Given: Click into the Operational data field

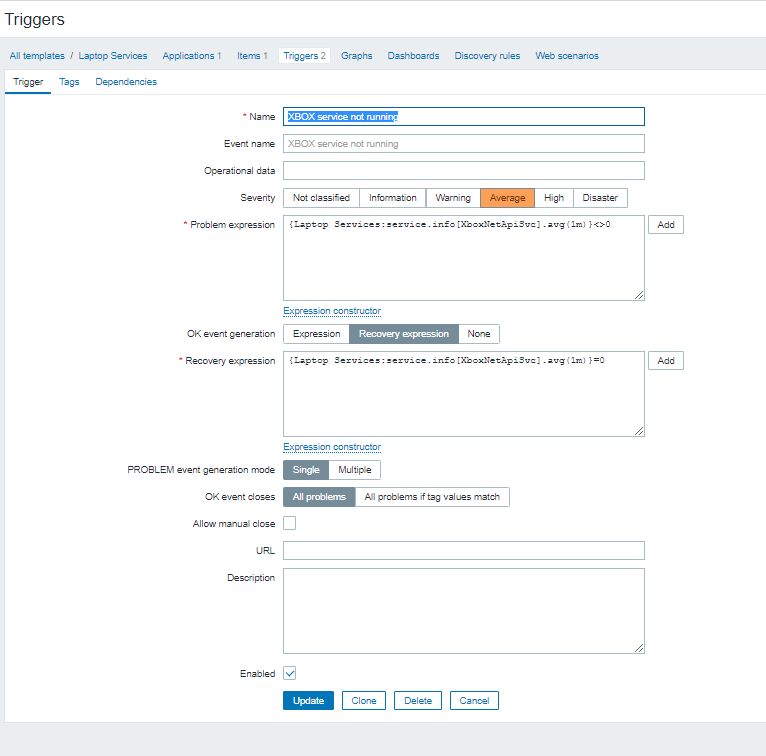Looking at the screenshot, I should (x=463, y=171).
